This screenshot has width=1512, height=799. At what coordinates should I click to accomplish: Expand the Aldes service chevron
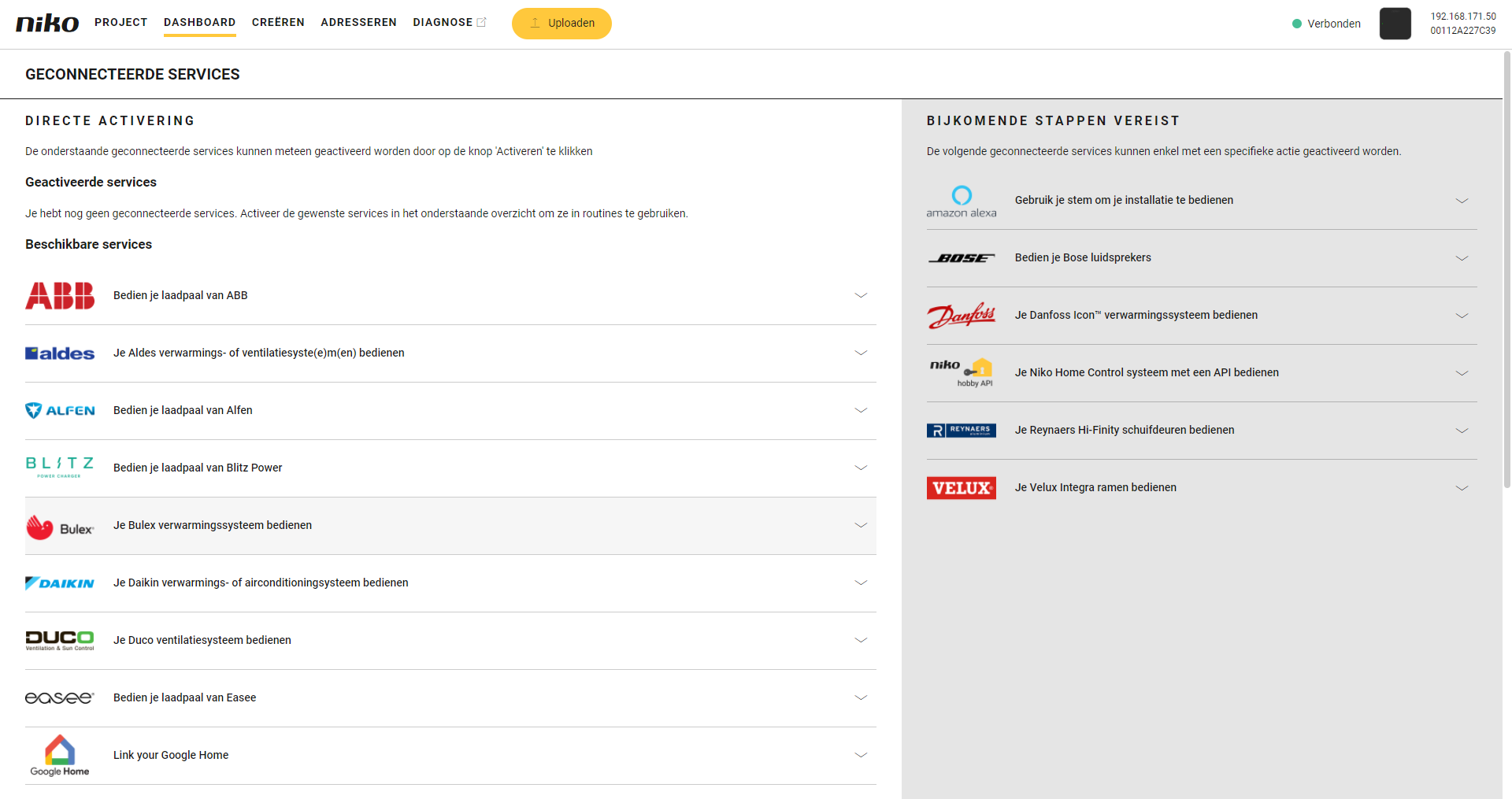point(861,353)
